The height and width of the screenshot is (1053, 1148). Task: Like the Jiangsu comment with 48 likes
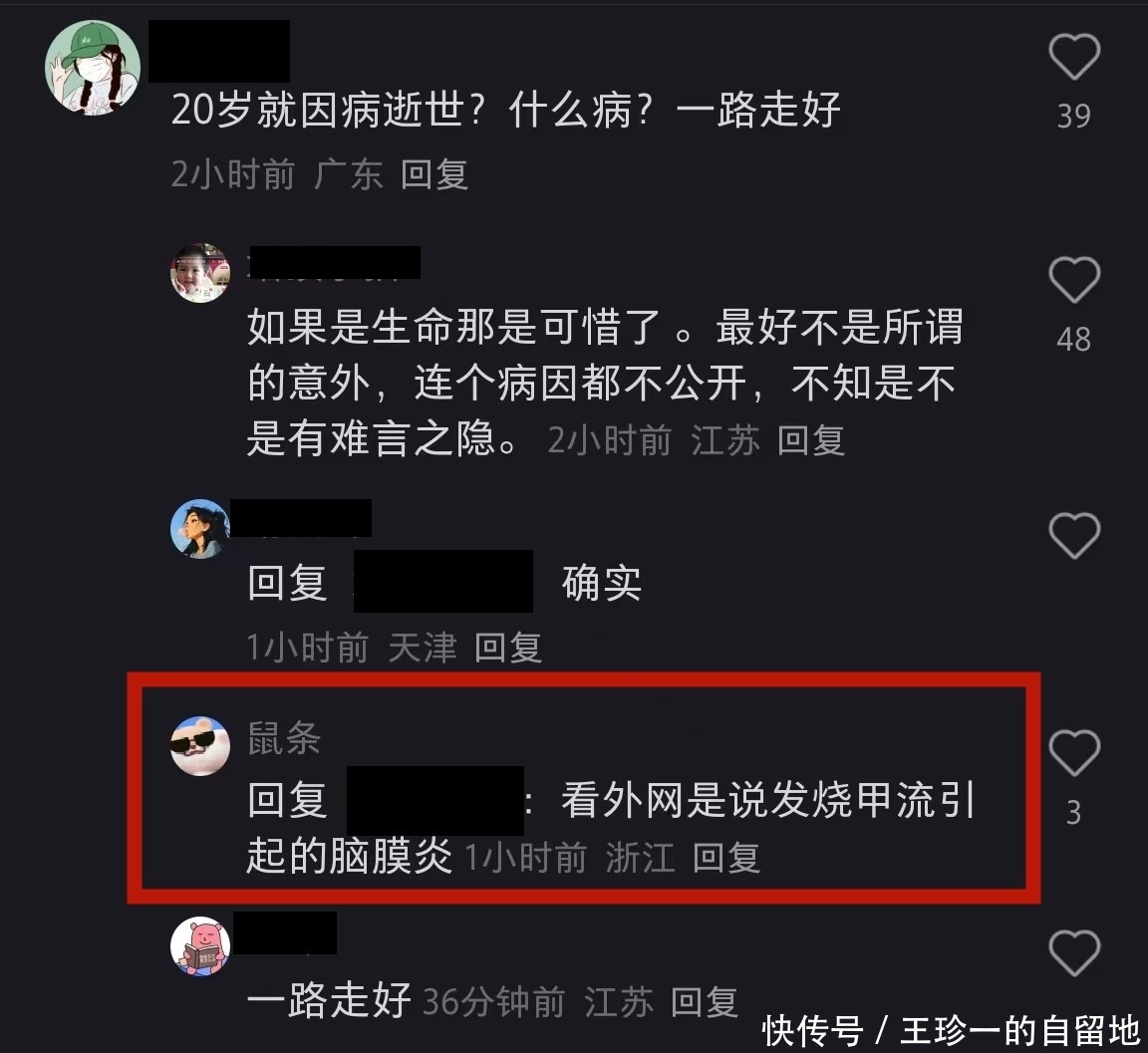pyautogui.click(x=1074, y=280)
